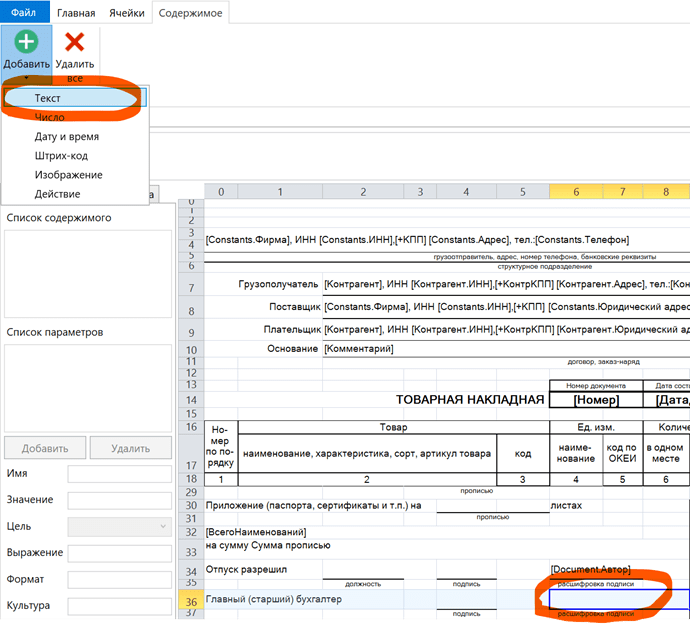Click the Номер документа header cell
The width and height of the screenshot is (690, 624).
(x=596, y=385)
